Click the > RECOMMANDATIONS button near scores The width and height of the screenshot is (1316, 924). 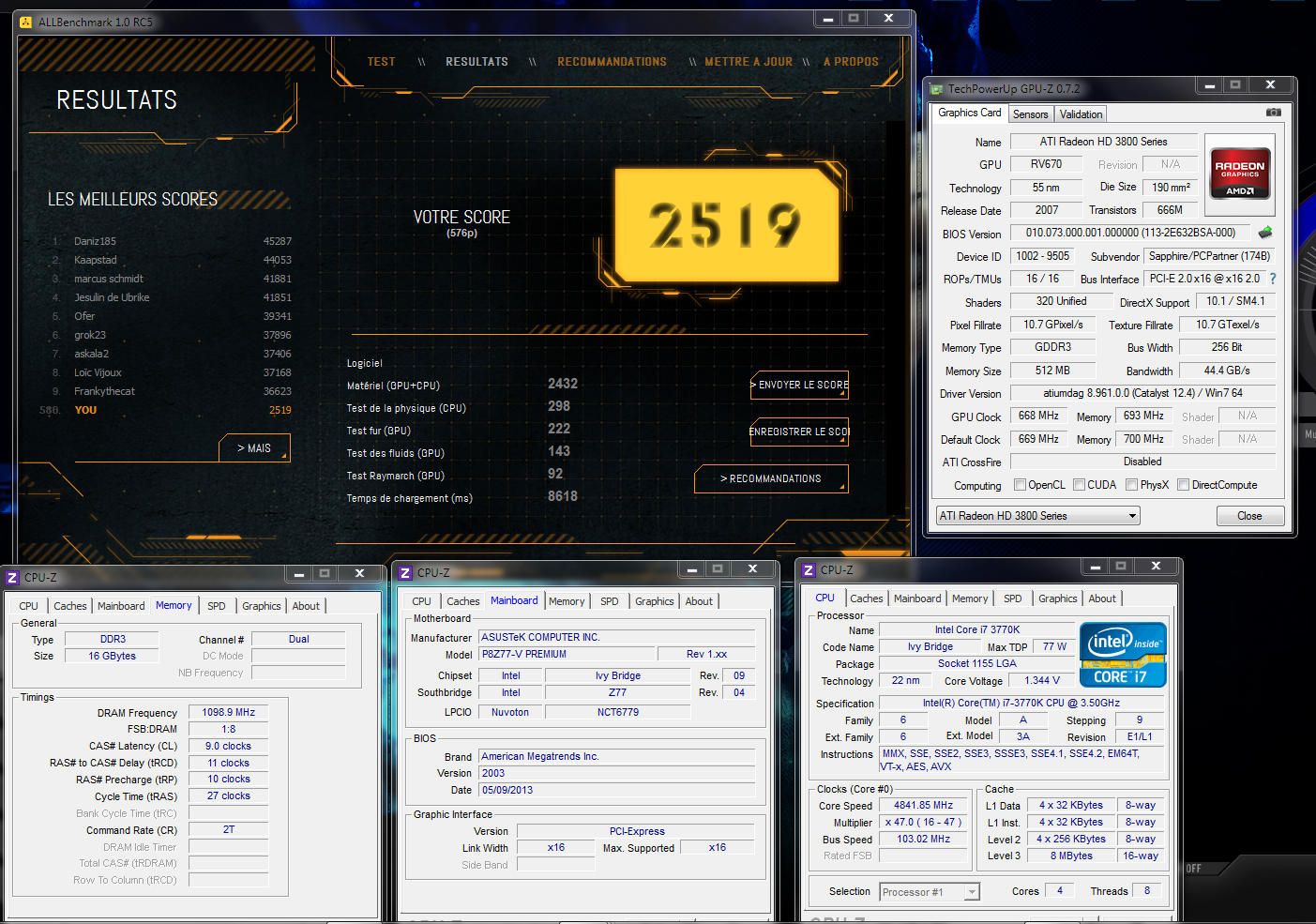coord(771,478)
